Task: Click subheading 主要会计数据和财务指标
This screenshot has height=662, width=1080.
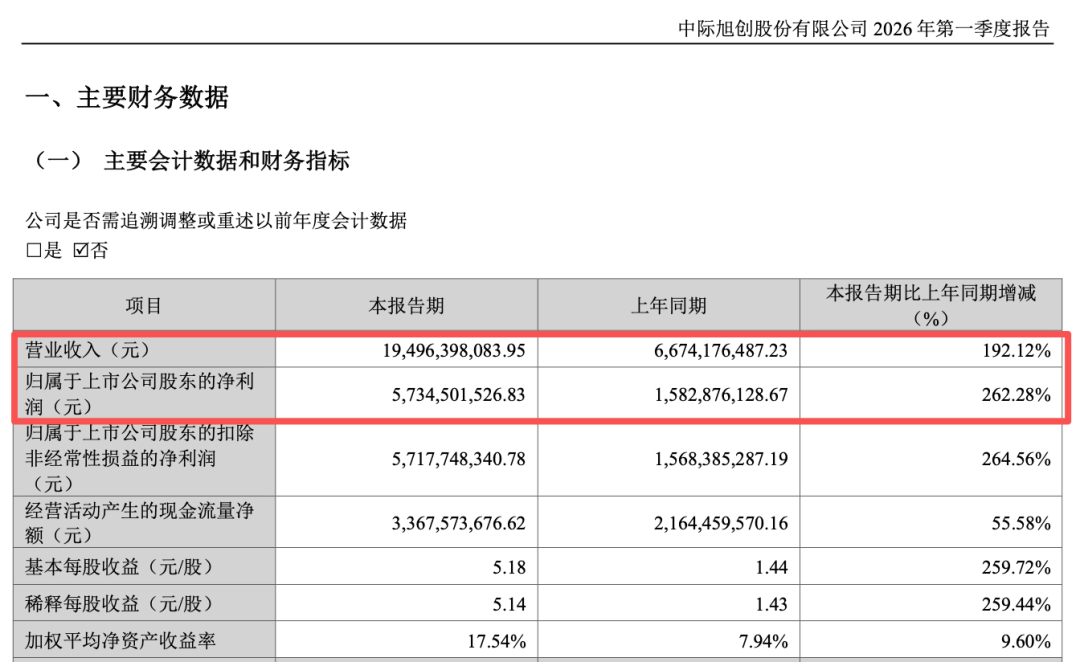Action: (227, 161)
